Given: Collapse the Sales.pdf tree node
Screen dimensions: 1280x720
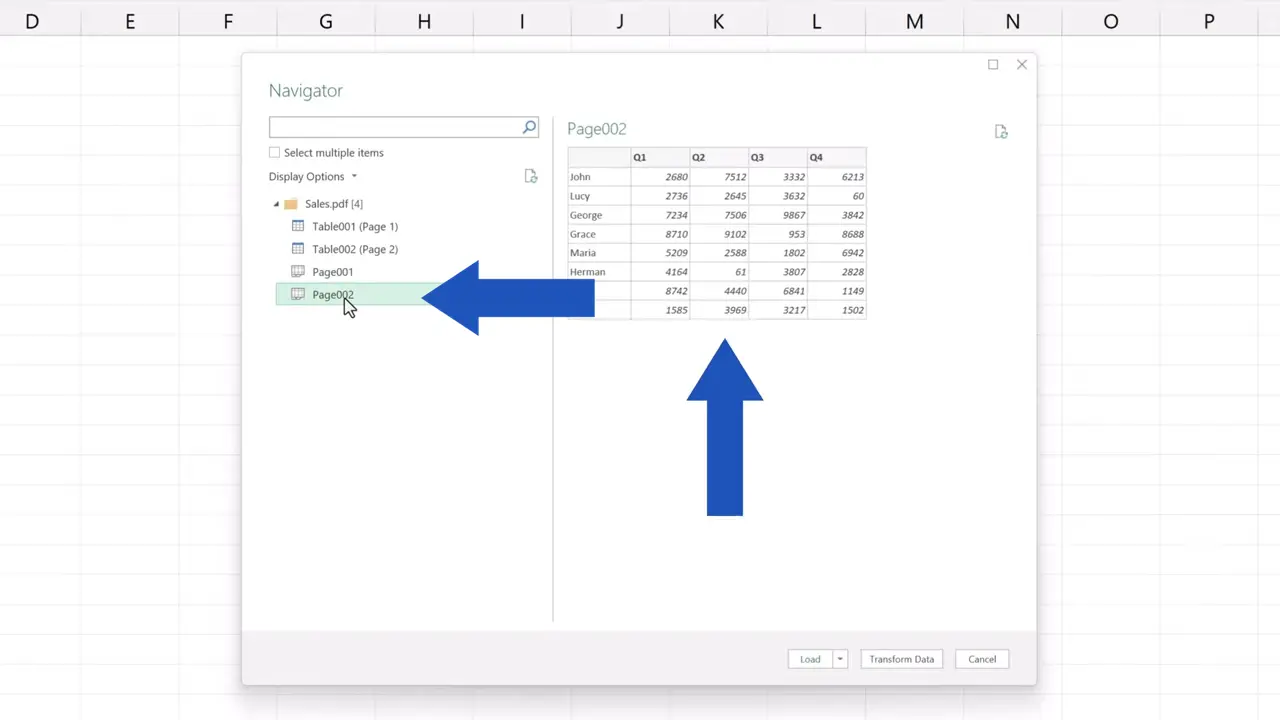Looking at the screenshot, I should tap(276, 203).
